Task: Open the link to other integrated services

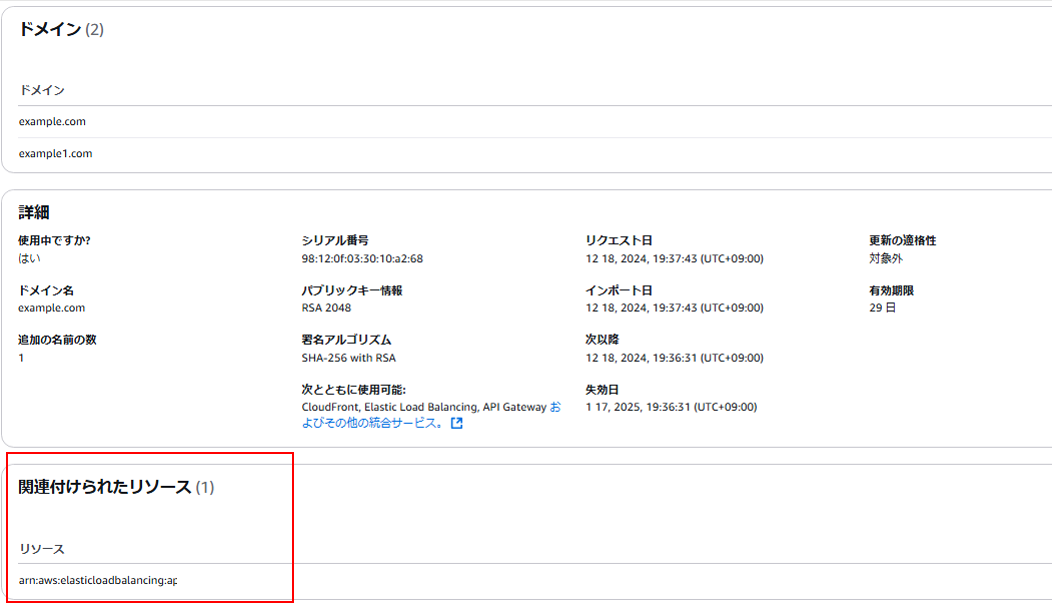Action: [371, 423]
